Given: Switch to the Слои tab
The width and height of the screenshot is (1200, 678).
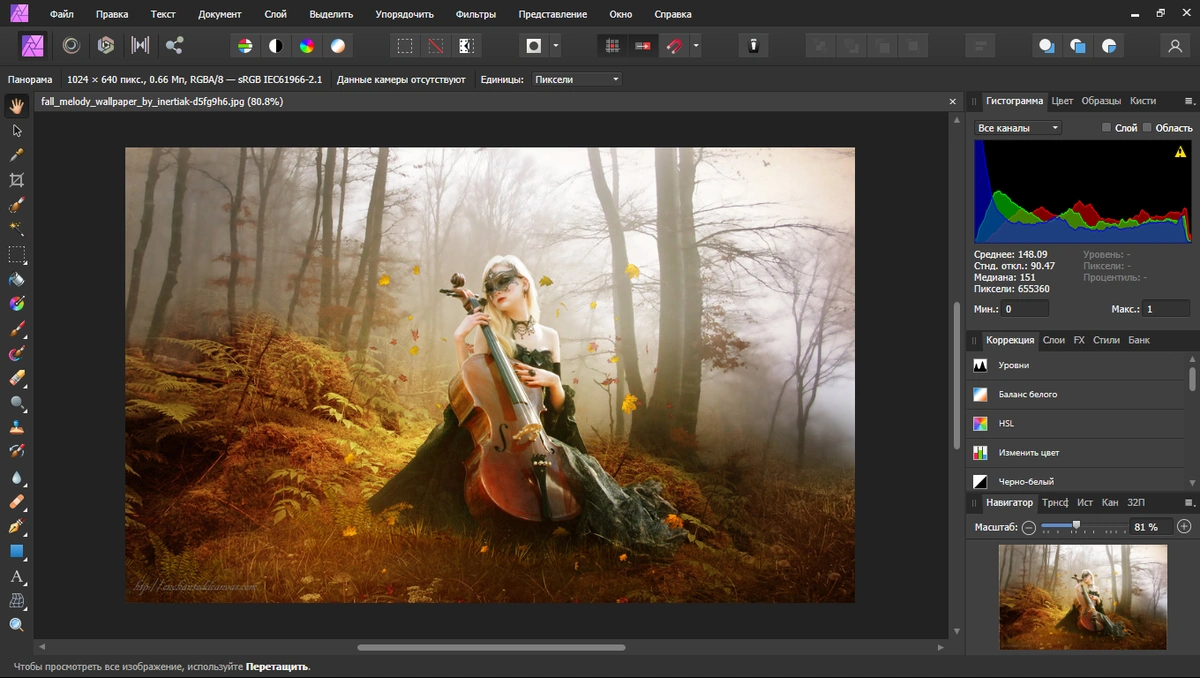Looking at the screenshot, I should coord(1054,340).
